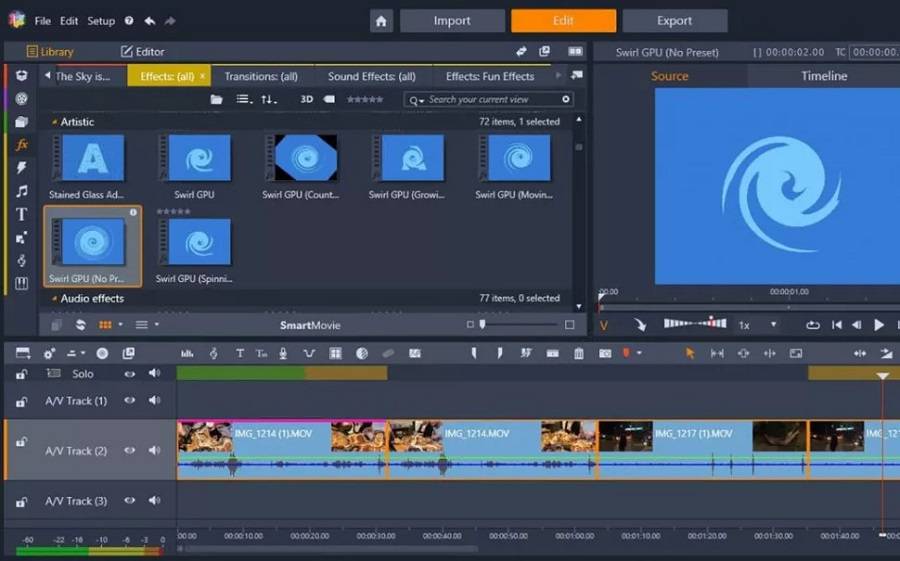The height and width of the screenshot is (561, 900).
Task: Select the Stained Glass effect thumbnail
Action: (x=93, y=158)
